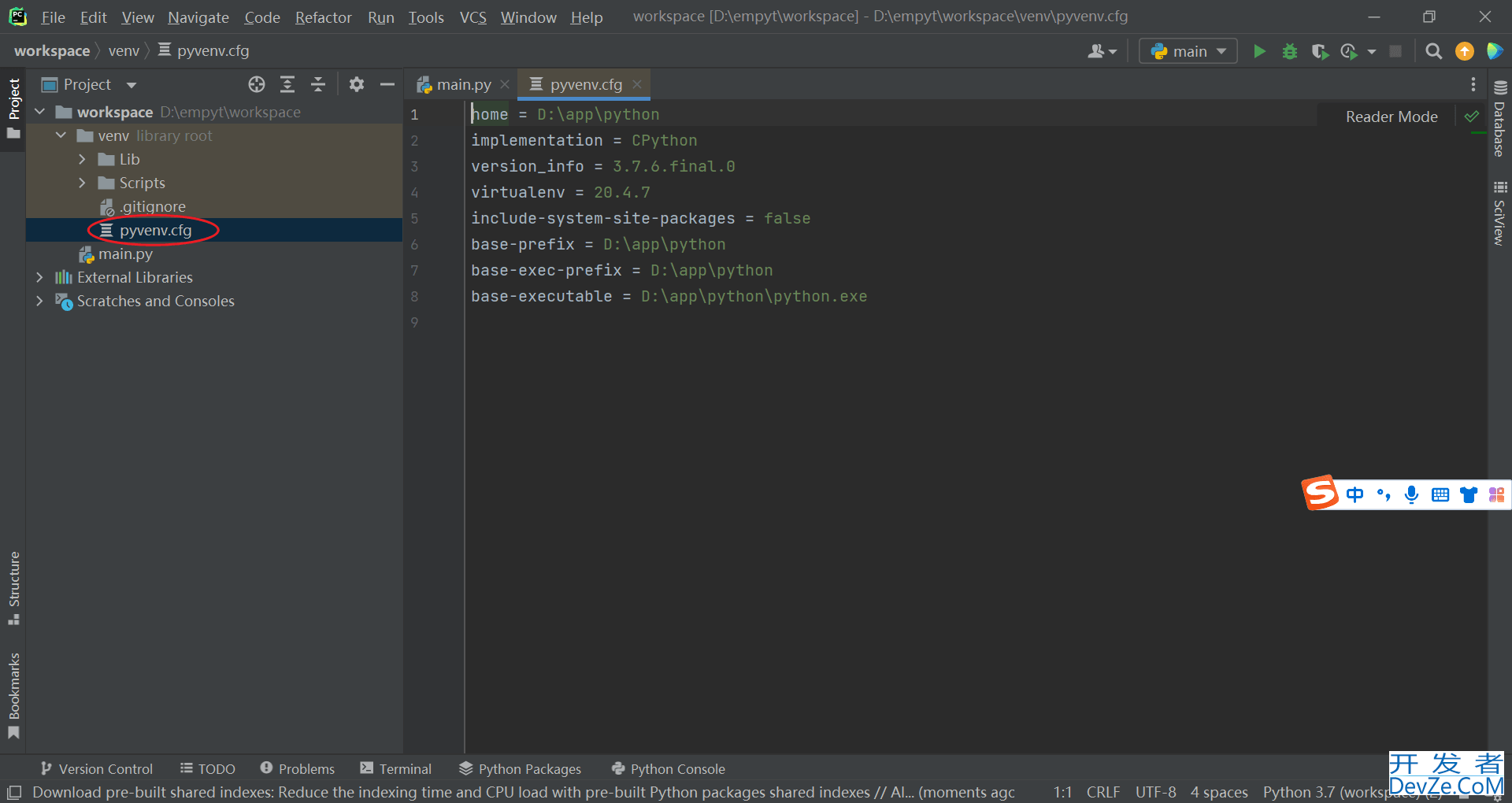
Task: Click the venv breadcrumb
Action: click(x=124, y=51)
